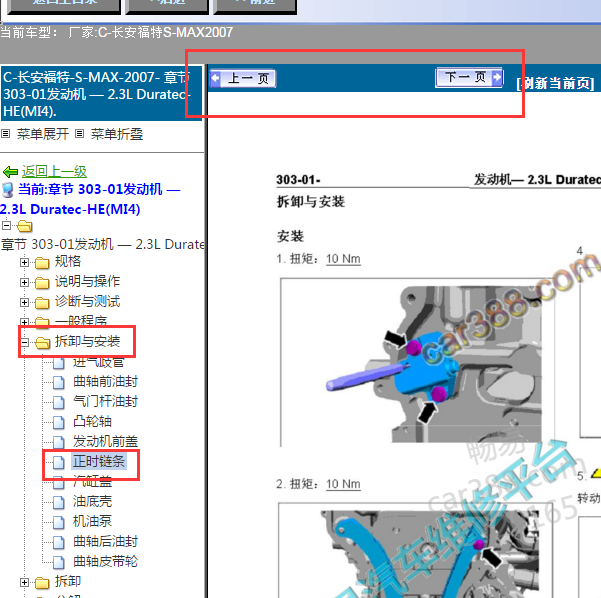This screenshot has width=601, height=598.
Task: Click 刷新当前页 refresh link
Action: [555, 83]
